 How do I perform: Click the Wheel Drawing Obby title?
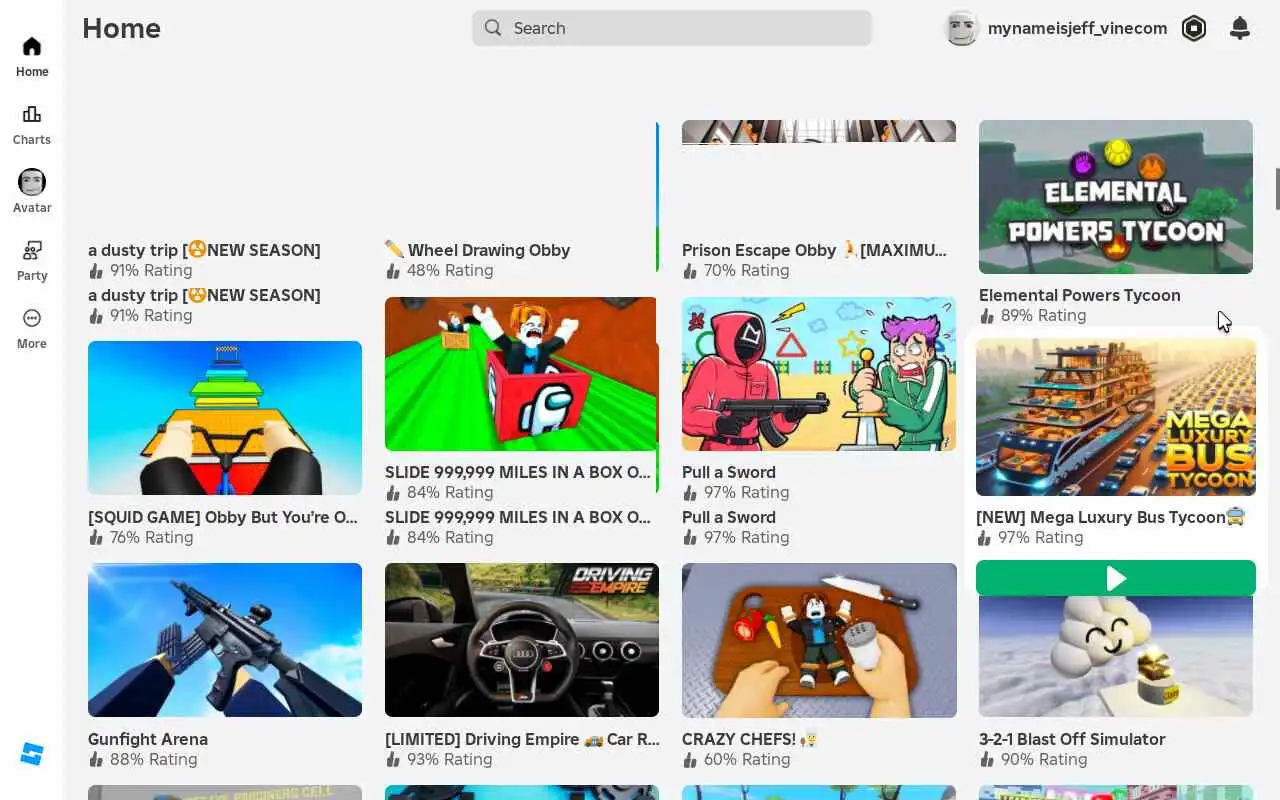[478, 250]
